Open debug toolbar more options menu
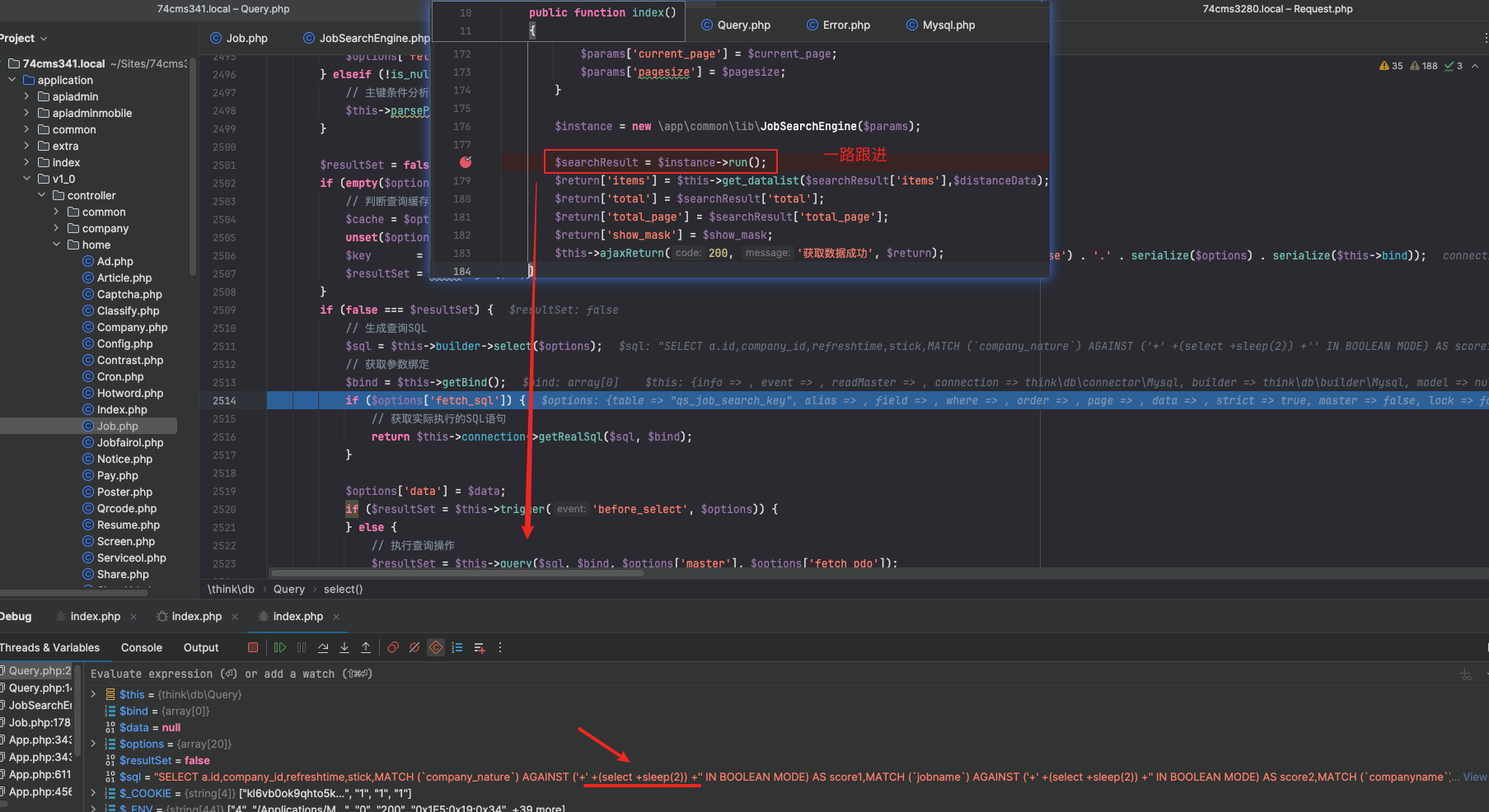 point(500,647)
